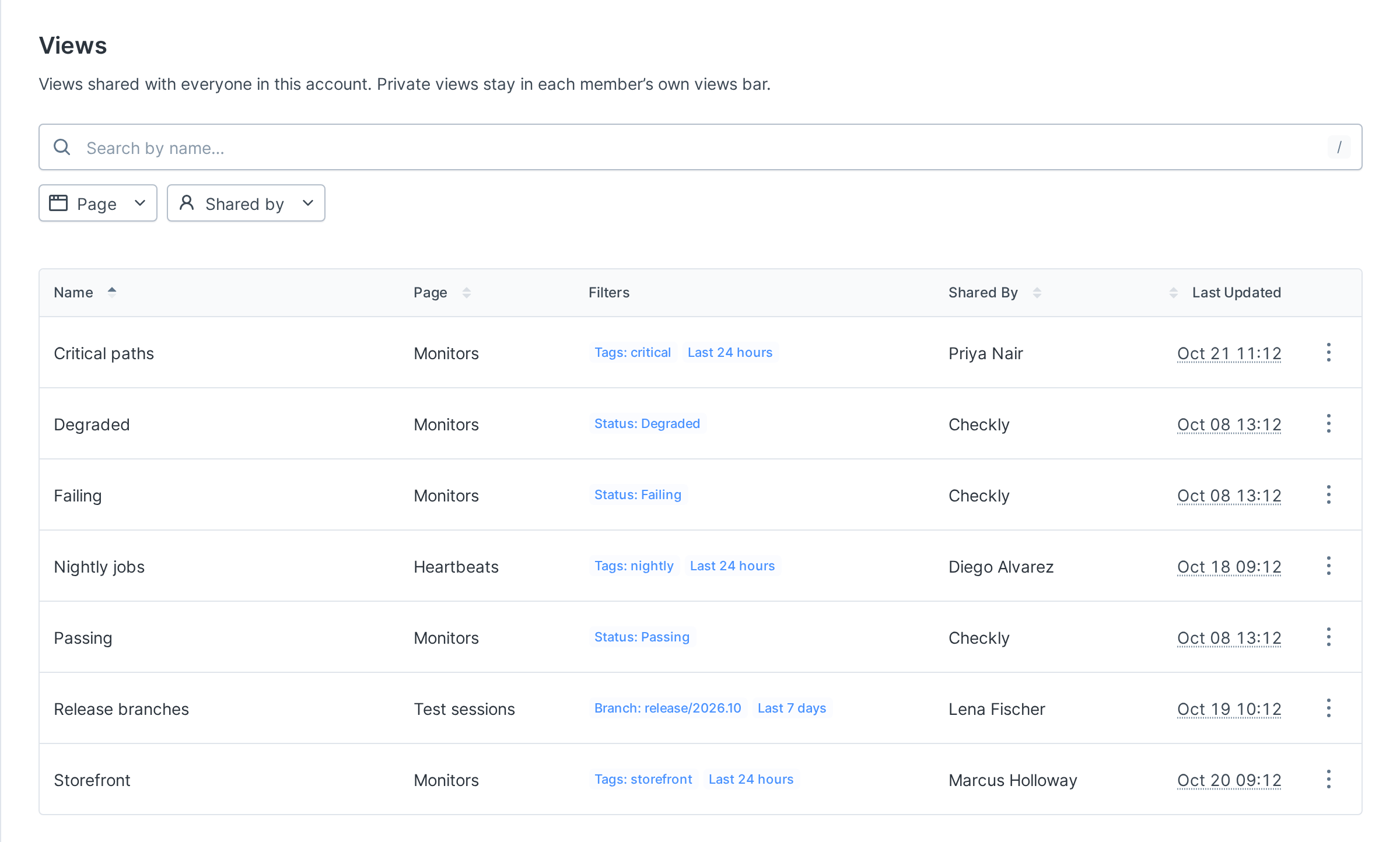Screen dimensions: 1400x842
Task: Sort the table by Last Updated column
Action: tap(1225, 292)
